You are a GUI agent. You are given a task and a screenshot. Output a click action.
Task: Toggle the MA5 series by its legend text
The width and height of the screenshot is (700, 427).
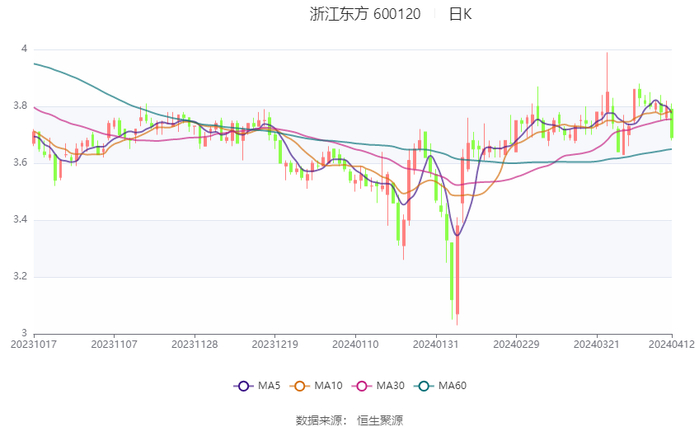point(270,385)
